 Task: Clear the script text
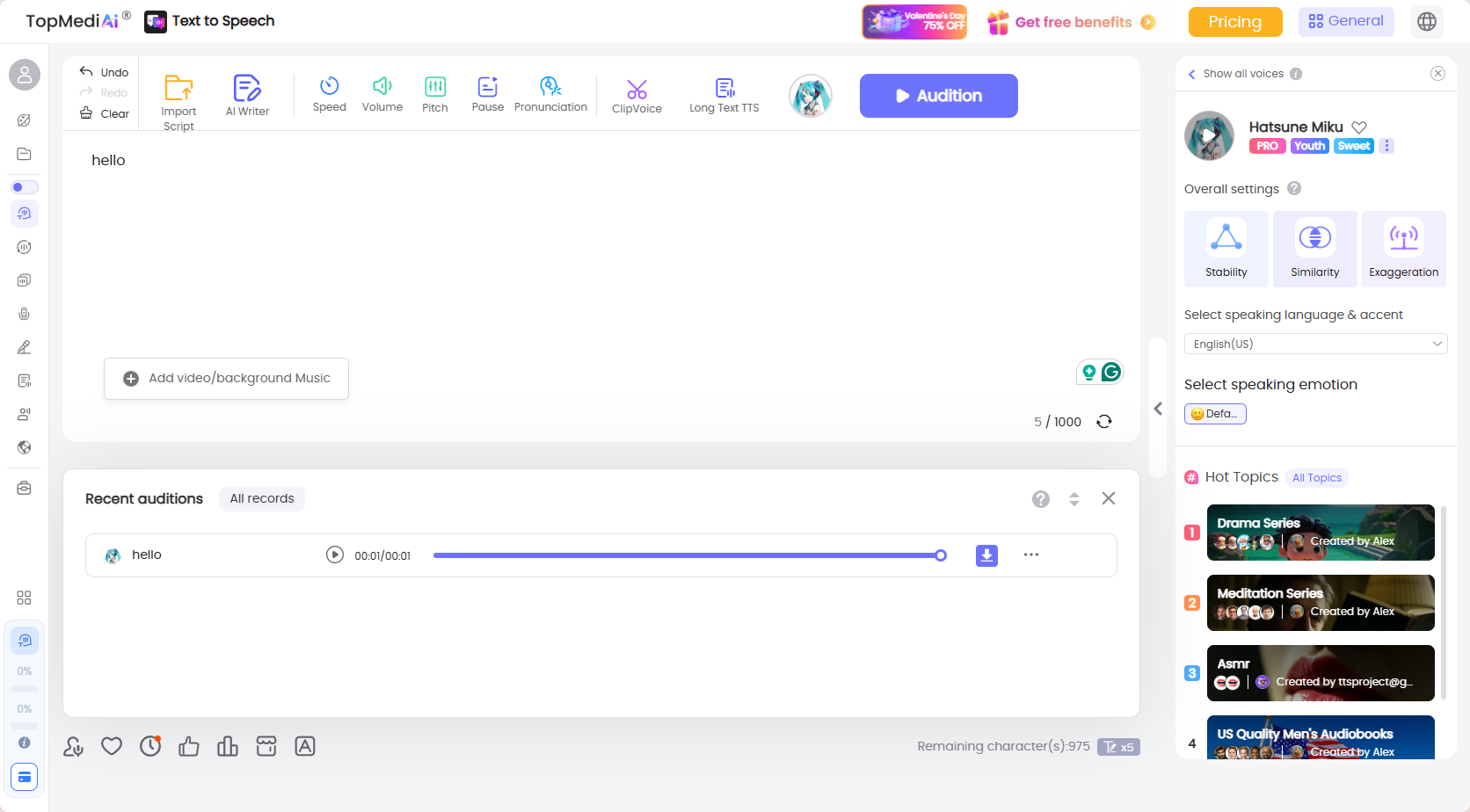pyautogui.click(x=104, y=113)
